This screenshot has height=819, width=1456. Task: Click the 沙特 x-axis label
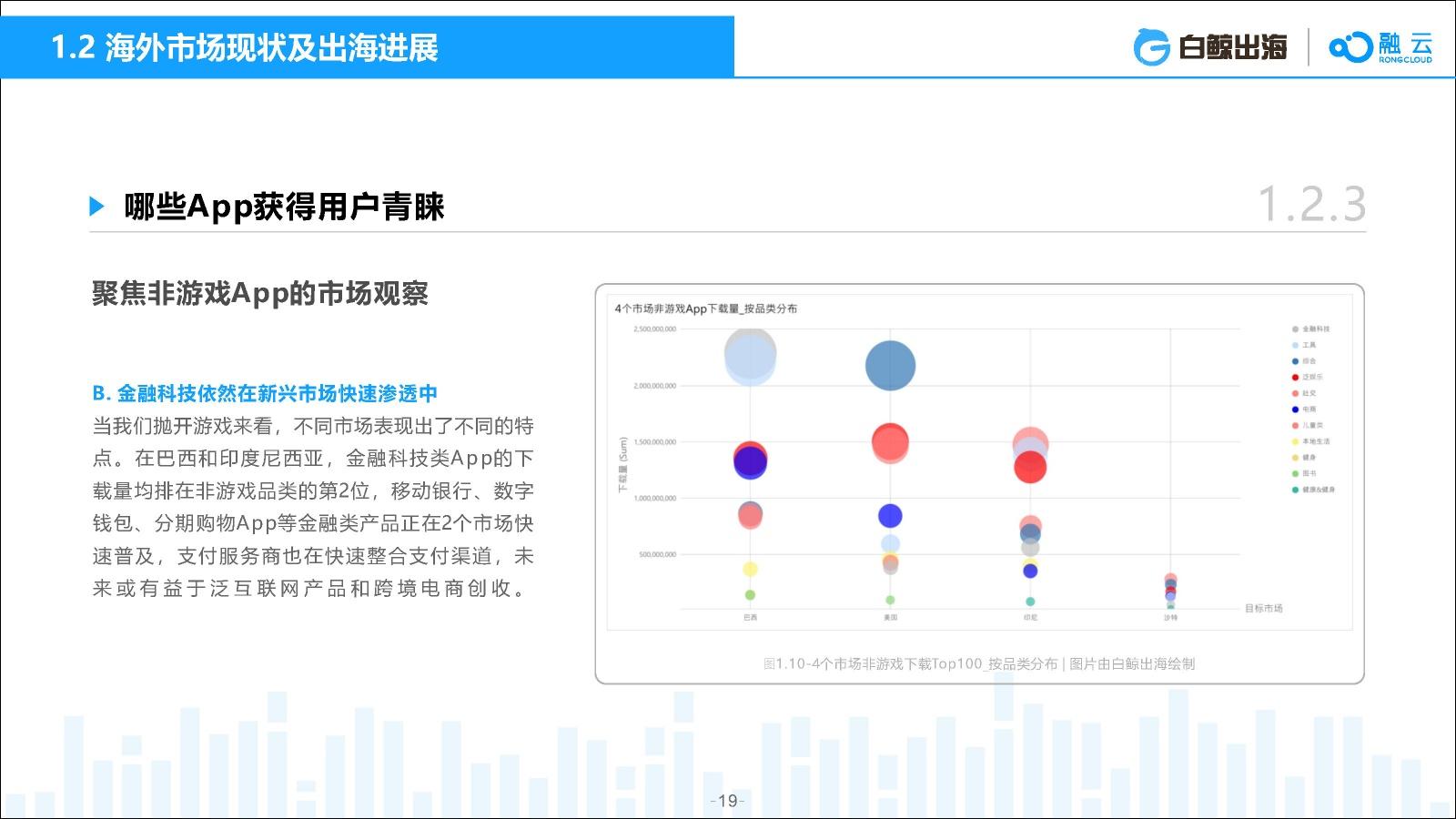click(1170, 618)
